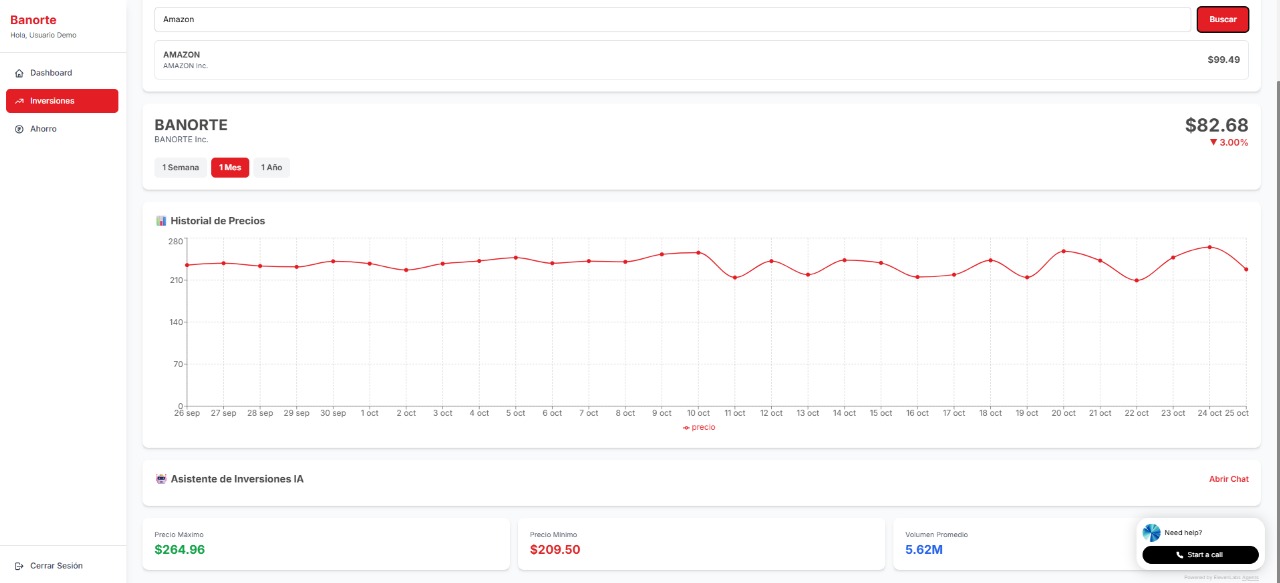Click the Start a call button

click(x=1200, y=554)
